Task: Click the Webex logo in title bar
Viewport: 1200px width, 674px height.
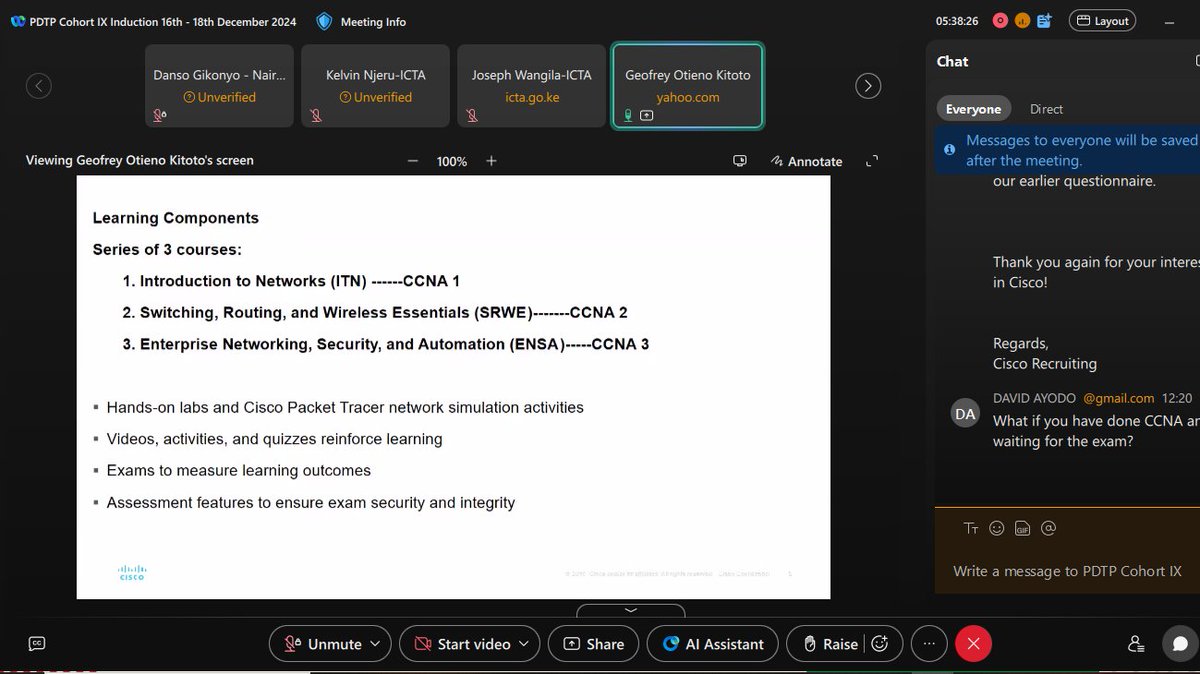Action: (18, 20)
